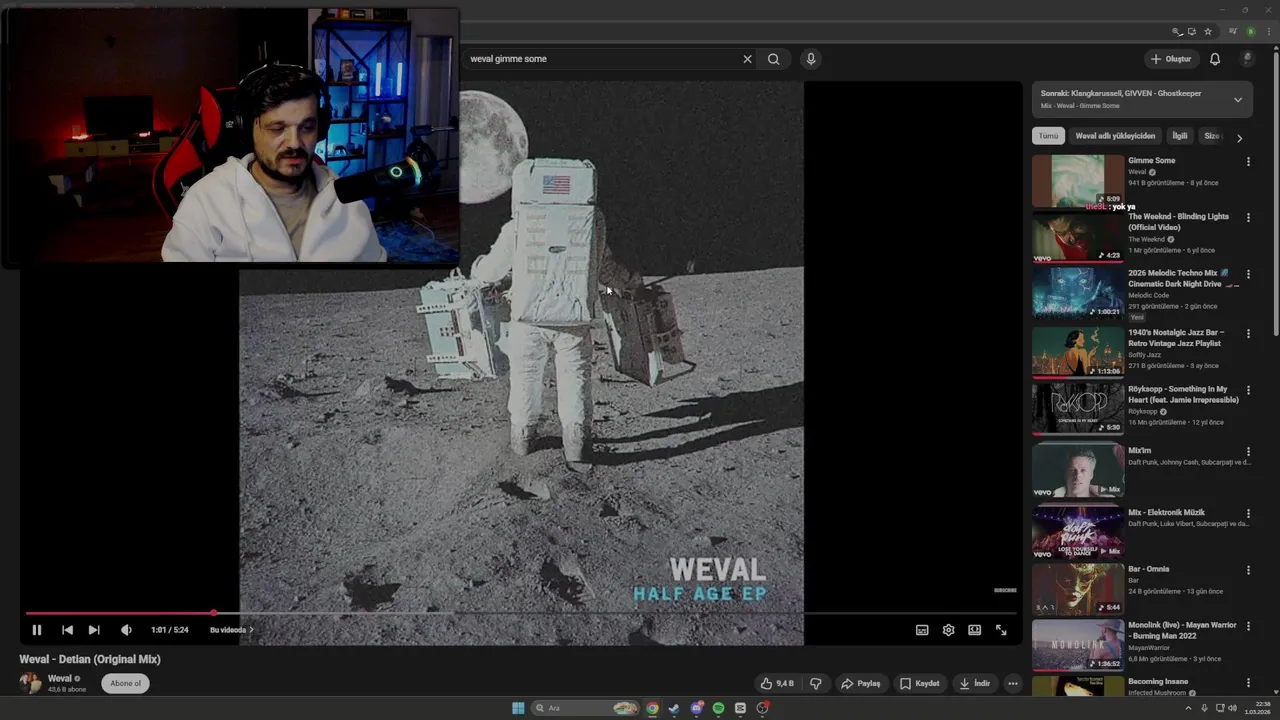Image resolution: width=1280 pixels, height=720 pixels.
Task: Pause the video with the pause button
Action: (37, 630)
